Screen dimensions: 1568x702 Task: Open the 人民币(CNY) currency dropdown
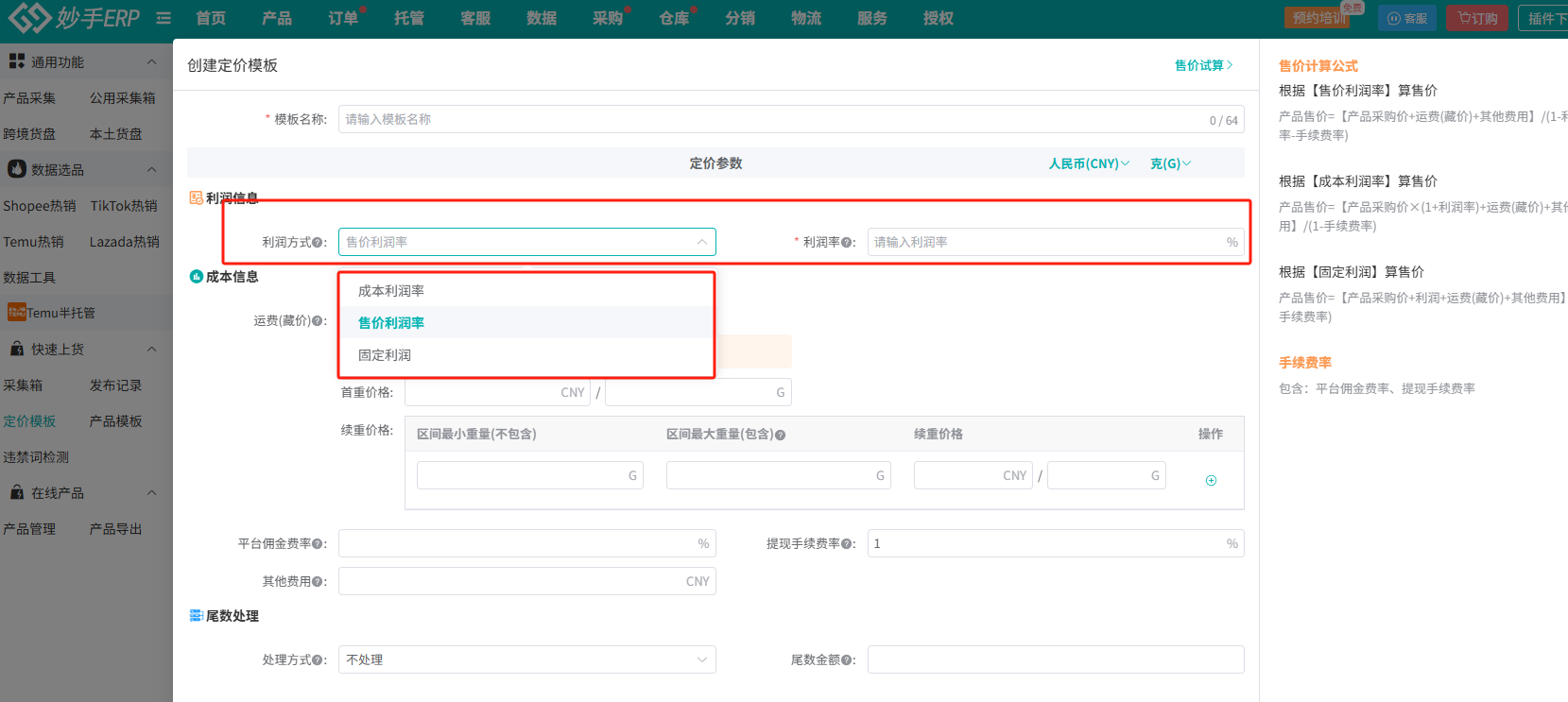point(1089,163)
